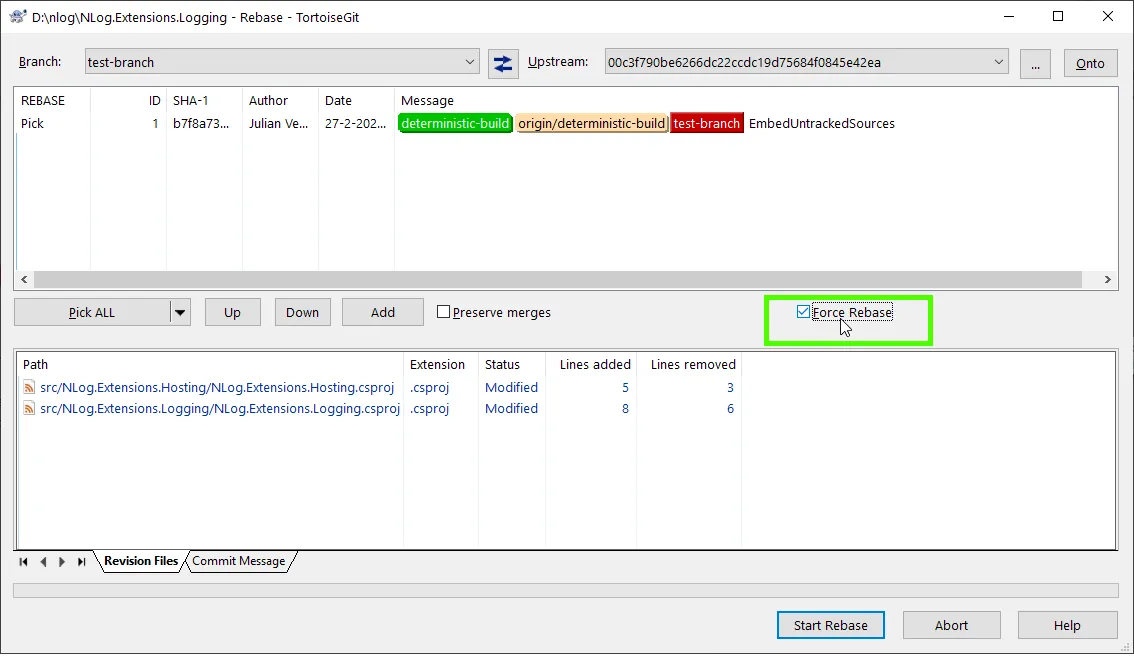Image resolution: width=1134 pixels, height=662 pixels.
Task: Enable Preserve merges checkbox
Action: coord(443,312)
